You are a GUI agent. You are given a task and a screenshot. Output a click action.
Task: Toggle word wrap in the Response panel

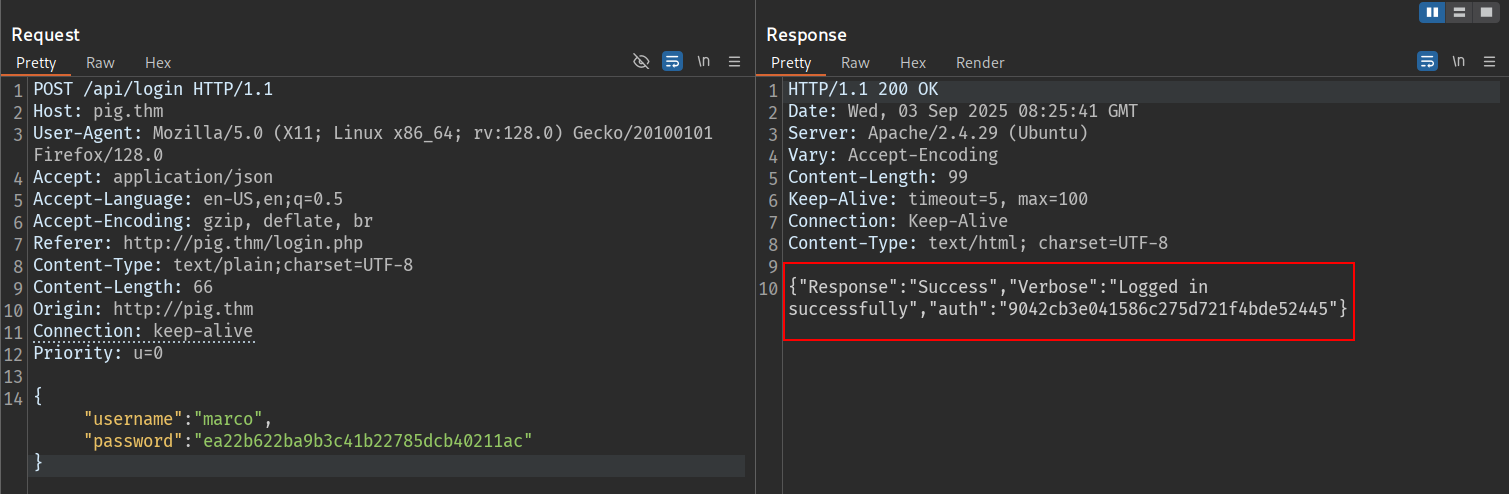[1427, 61]
